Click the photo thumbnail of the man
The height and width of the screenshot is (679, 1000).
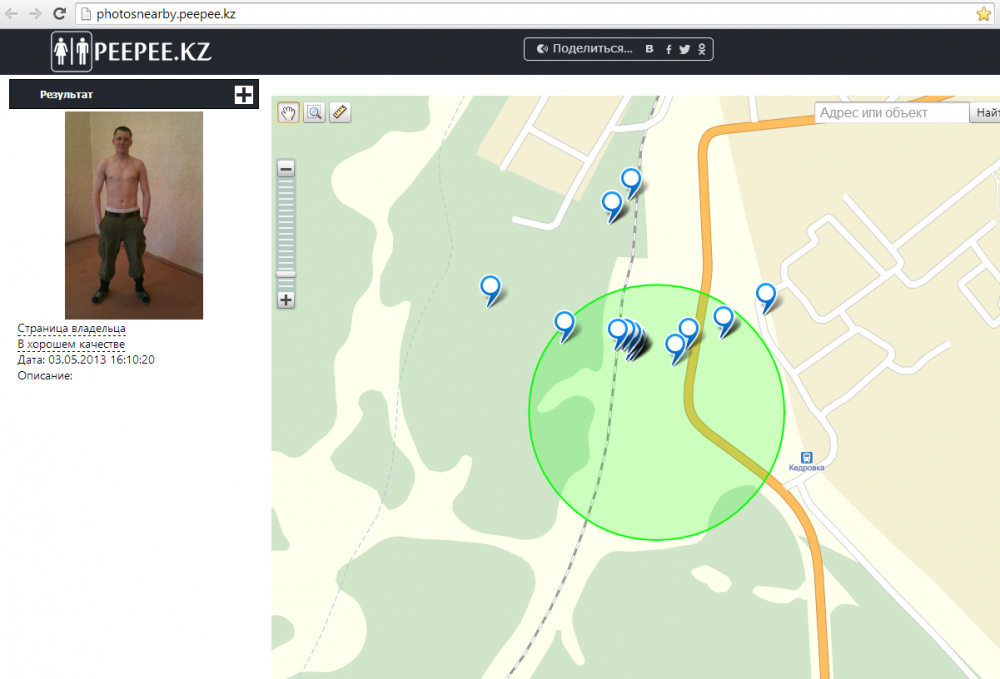pos(134,215)
